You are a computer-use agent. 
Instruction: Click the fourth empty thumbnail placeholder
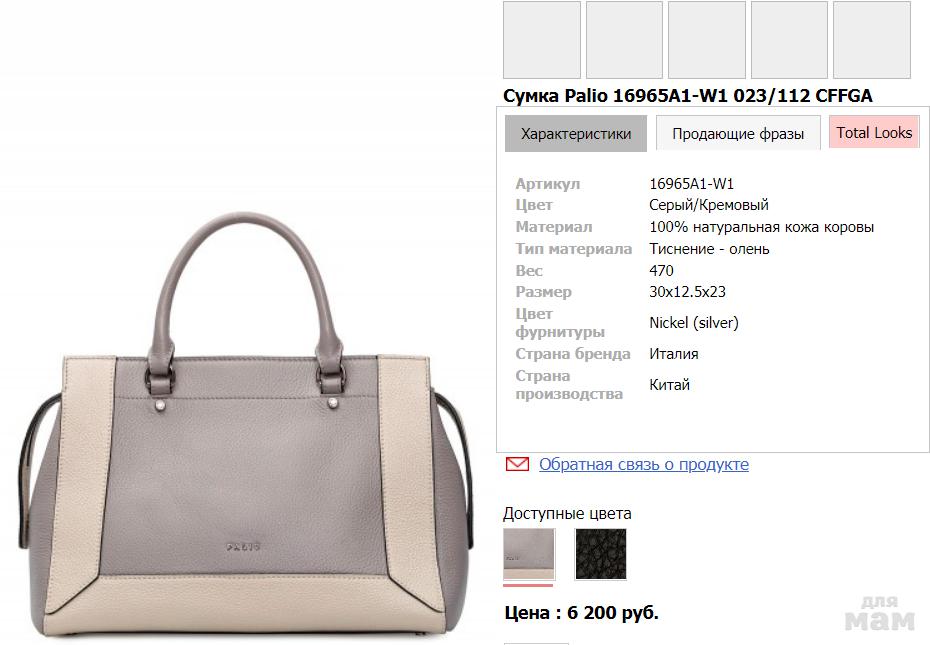coord(789,40)
